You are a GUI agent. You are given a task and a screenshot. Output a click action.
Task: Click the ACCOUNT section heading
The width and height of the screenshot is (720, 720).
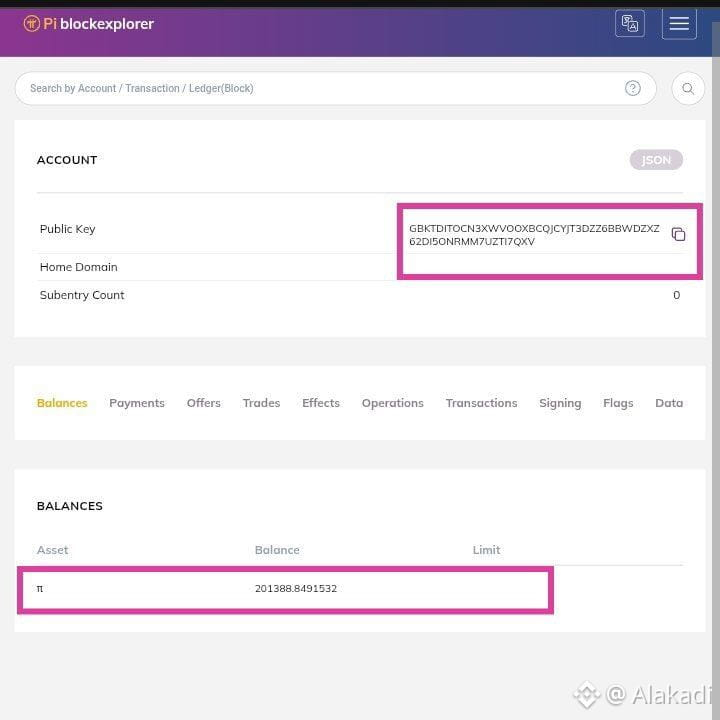tap(67, 160)
